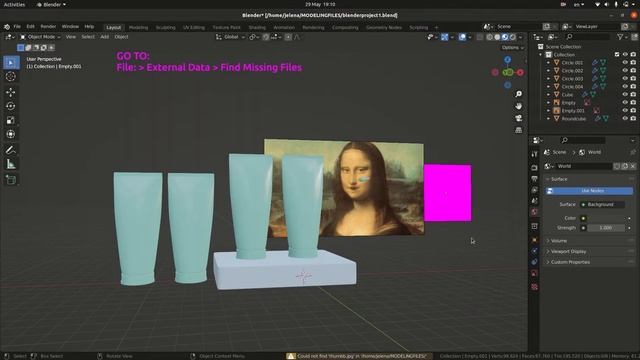Open the Edit menu
640x360 pixels.
click(x=31, y=27)
